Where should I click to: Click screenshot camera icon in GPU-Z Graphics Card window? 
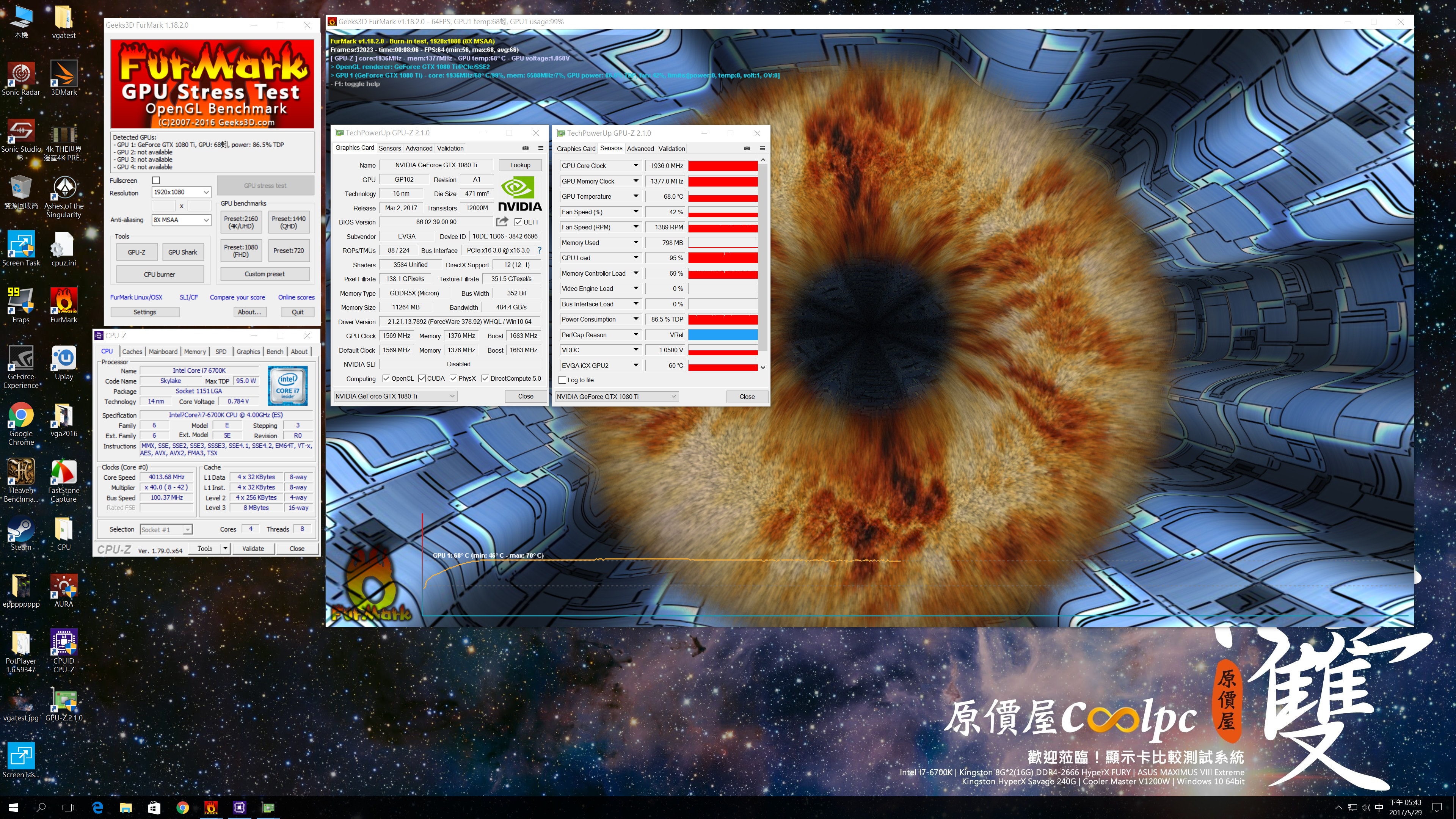tap(525, 148)
